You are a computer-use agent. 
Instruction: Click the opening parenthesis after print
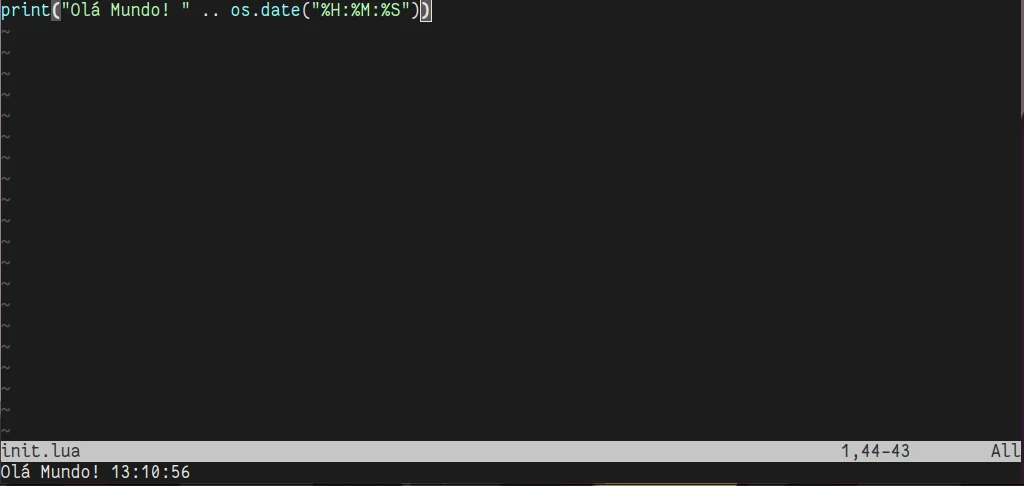pos(56,11)
